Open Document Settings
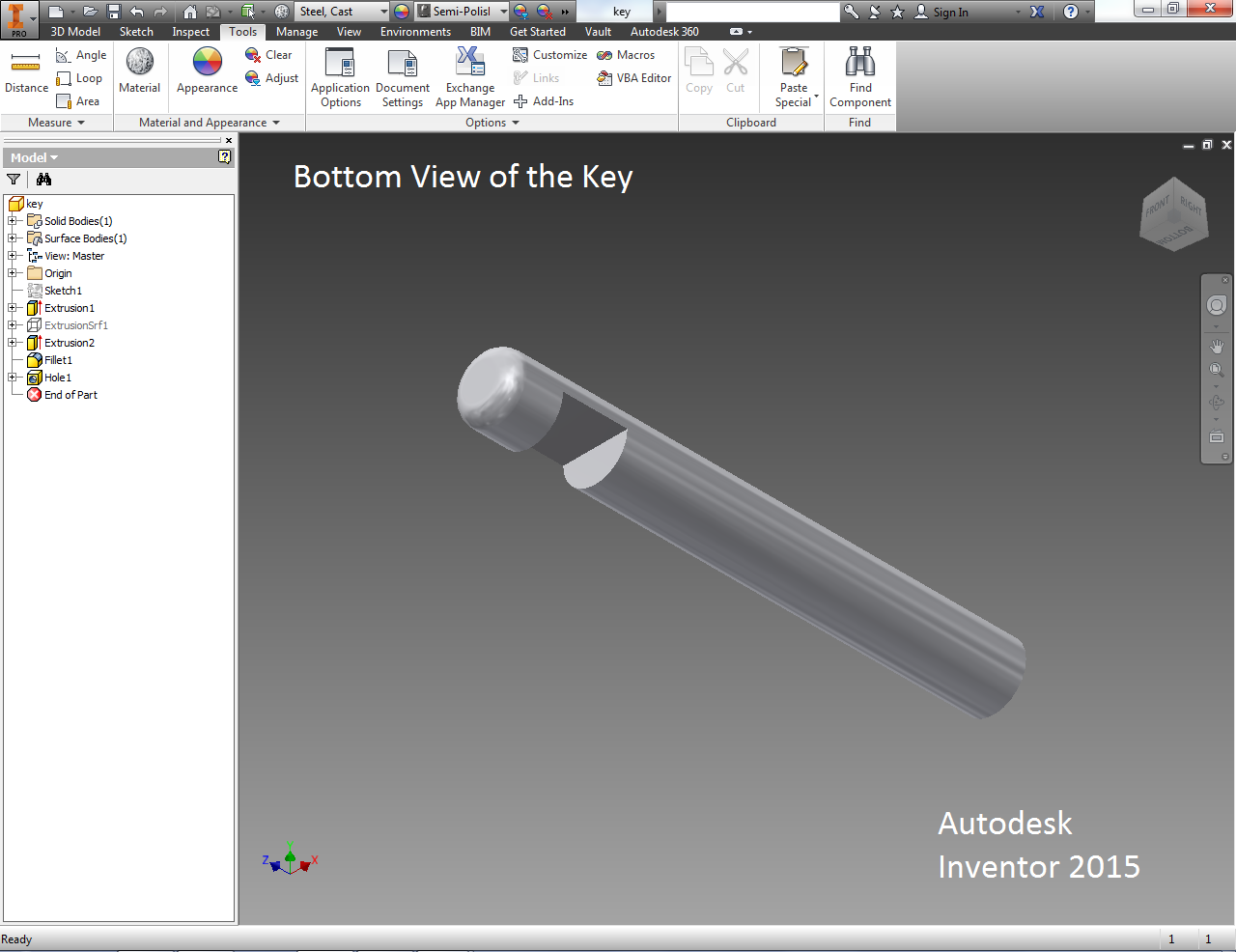 [403, 77]
